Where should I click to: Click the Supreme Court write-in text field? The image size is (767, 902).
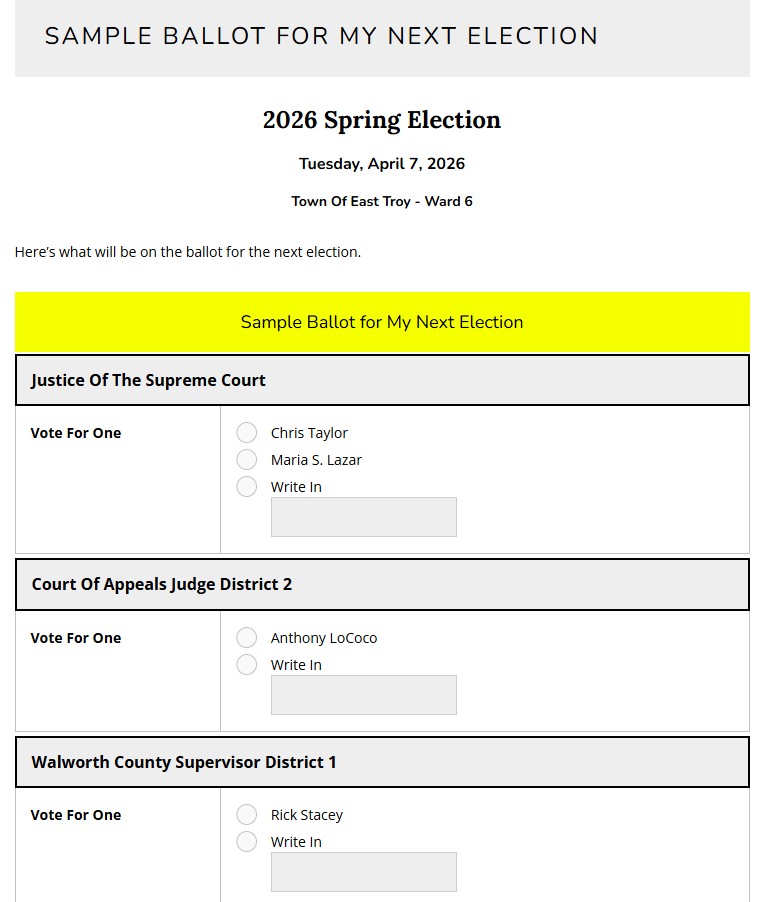click(363, 517)
